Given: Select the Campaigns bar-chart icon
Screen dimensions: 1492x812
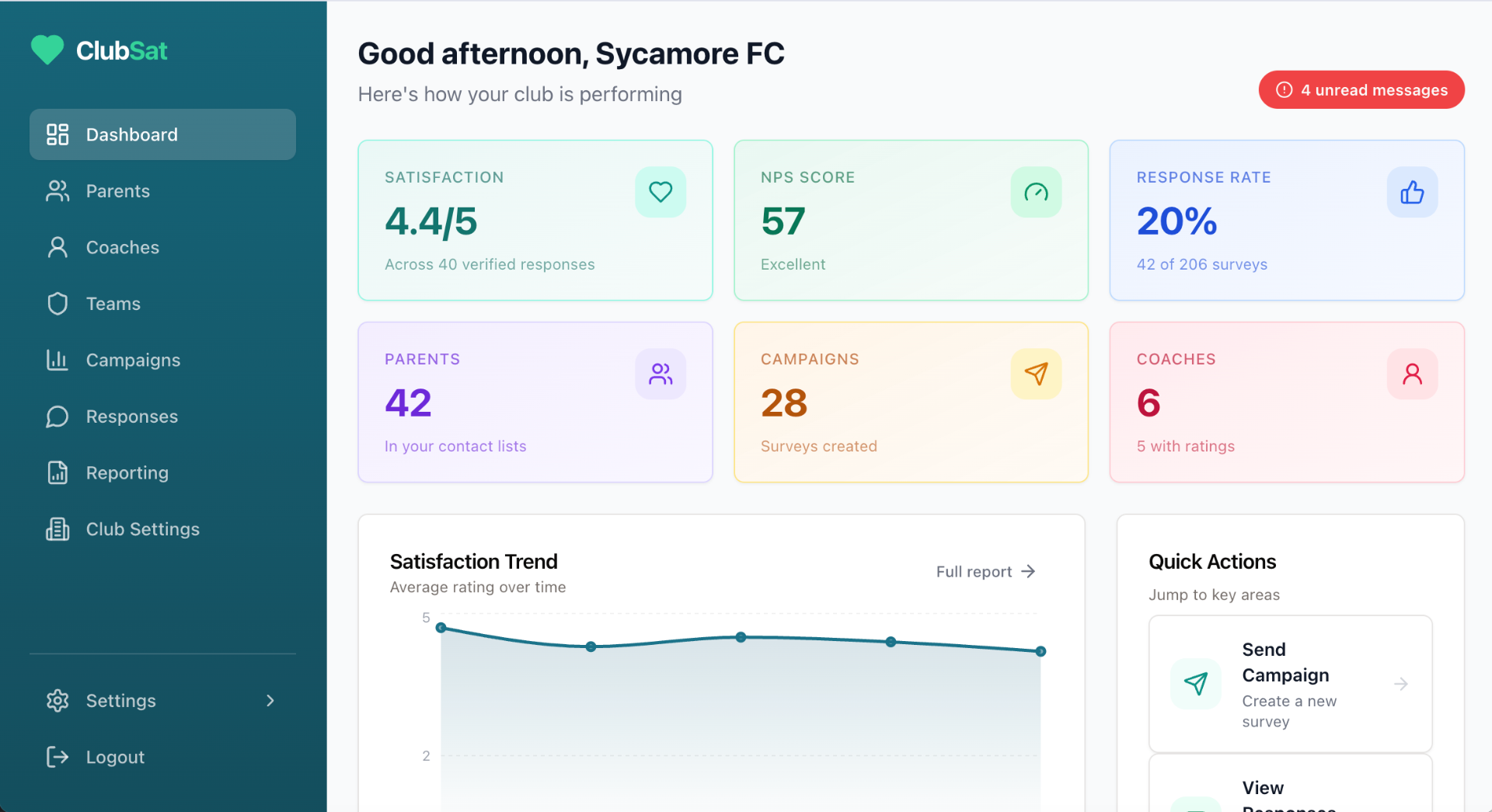Looking at the screenshot, I should tap(58, 360).
